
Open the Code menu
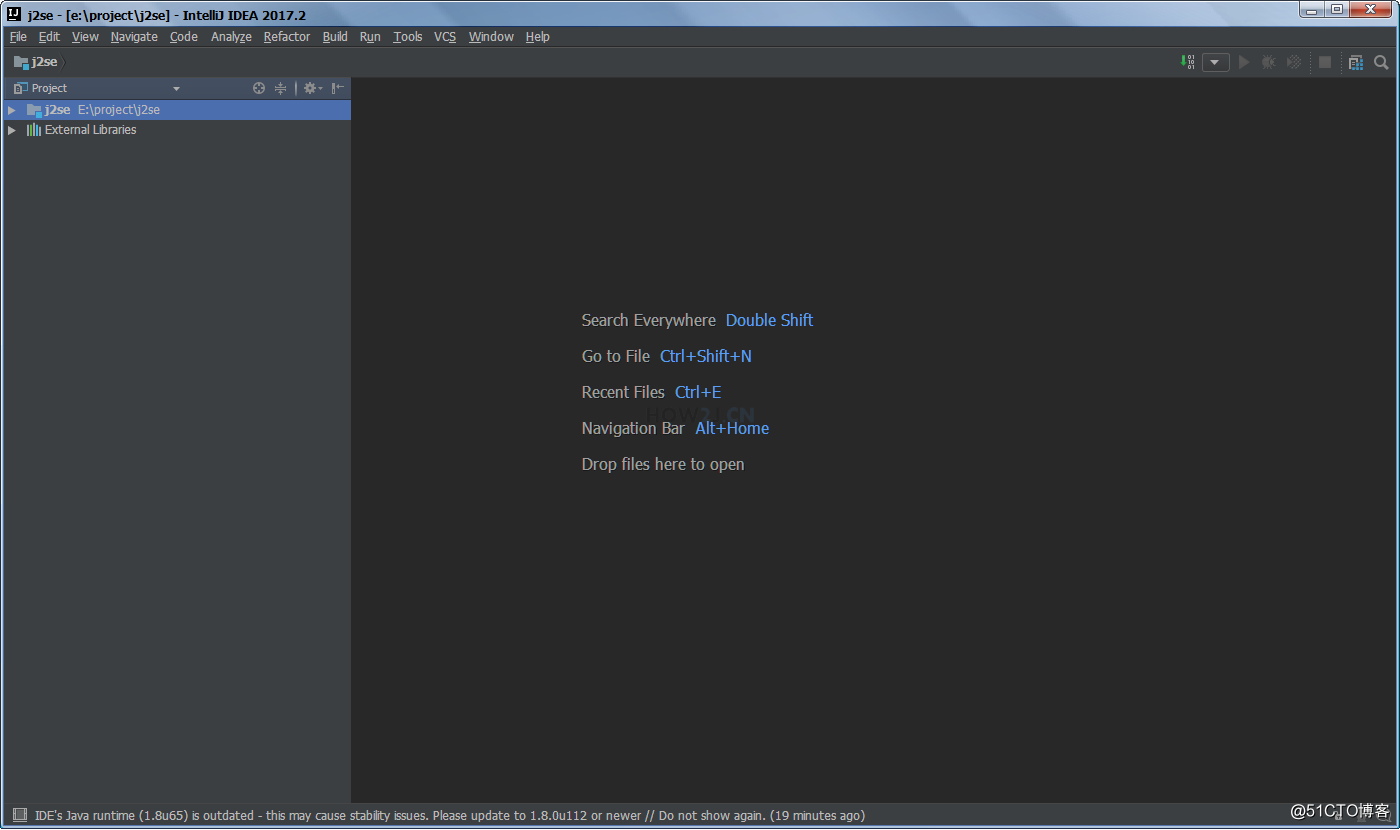(184, 37)
